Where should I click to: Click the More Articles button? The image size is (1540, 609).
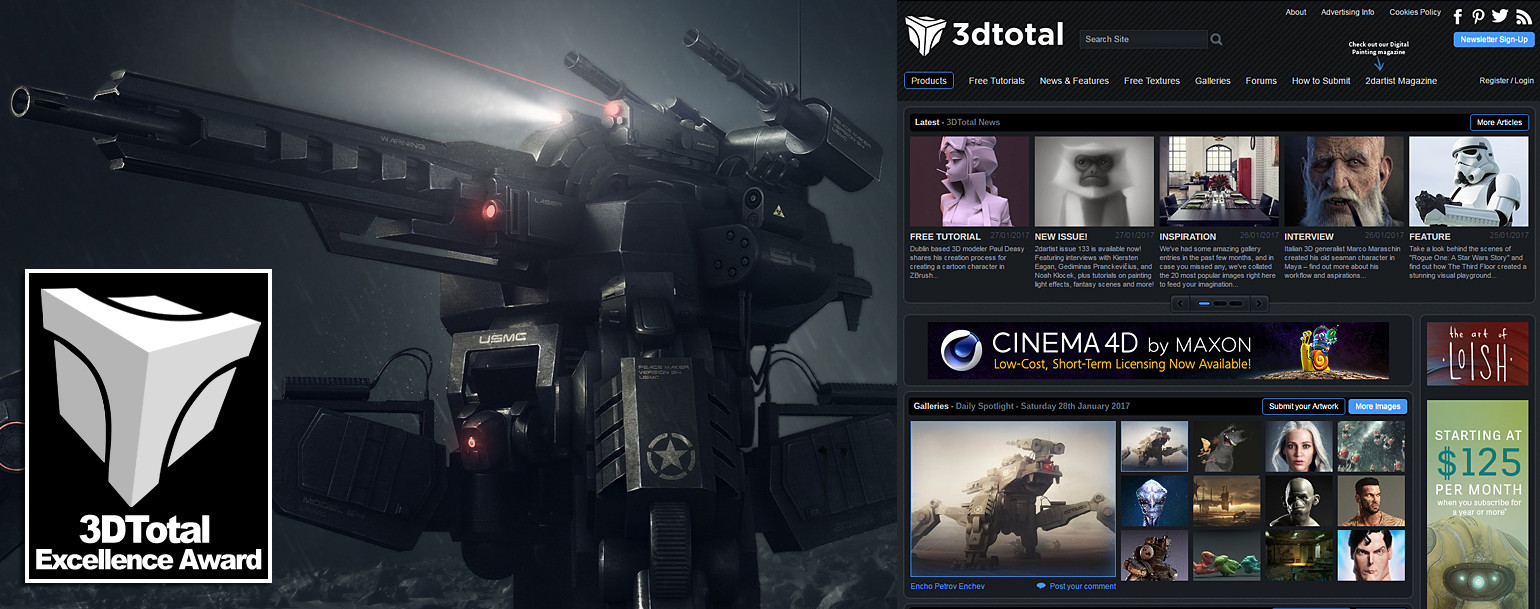click(x=1499, y=122)
